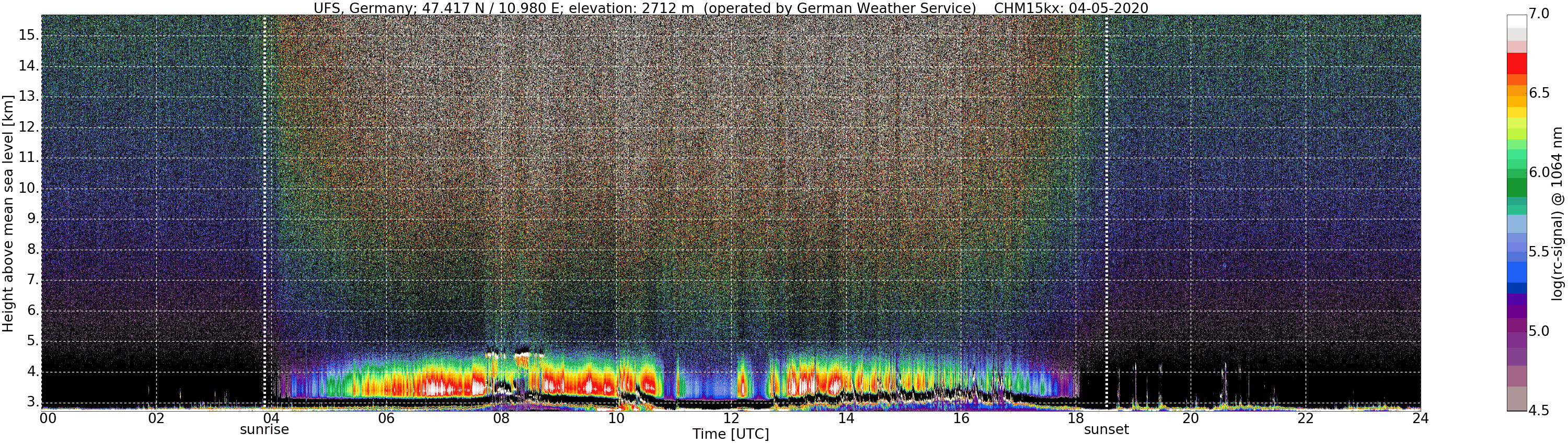Click the 'CHM15kx: 04-05-2020' title text
This screenshot has height=444, width=1568.
[1071, 8]
